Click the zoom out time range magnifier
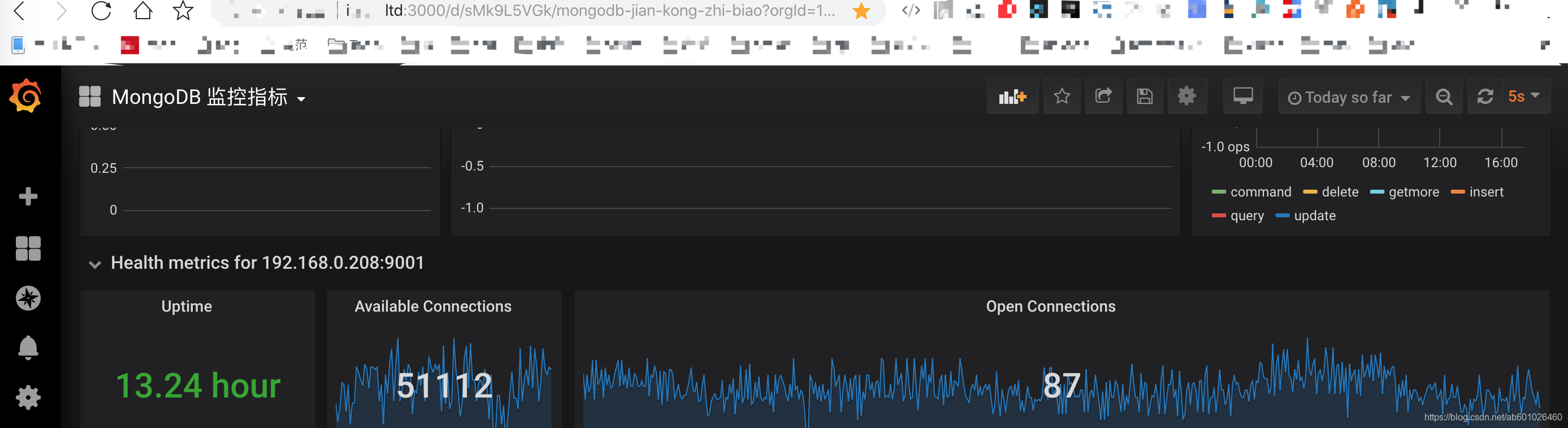 point(1444,96)
